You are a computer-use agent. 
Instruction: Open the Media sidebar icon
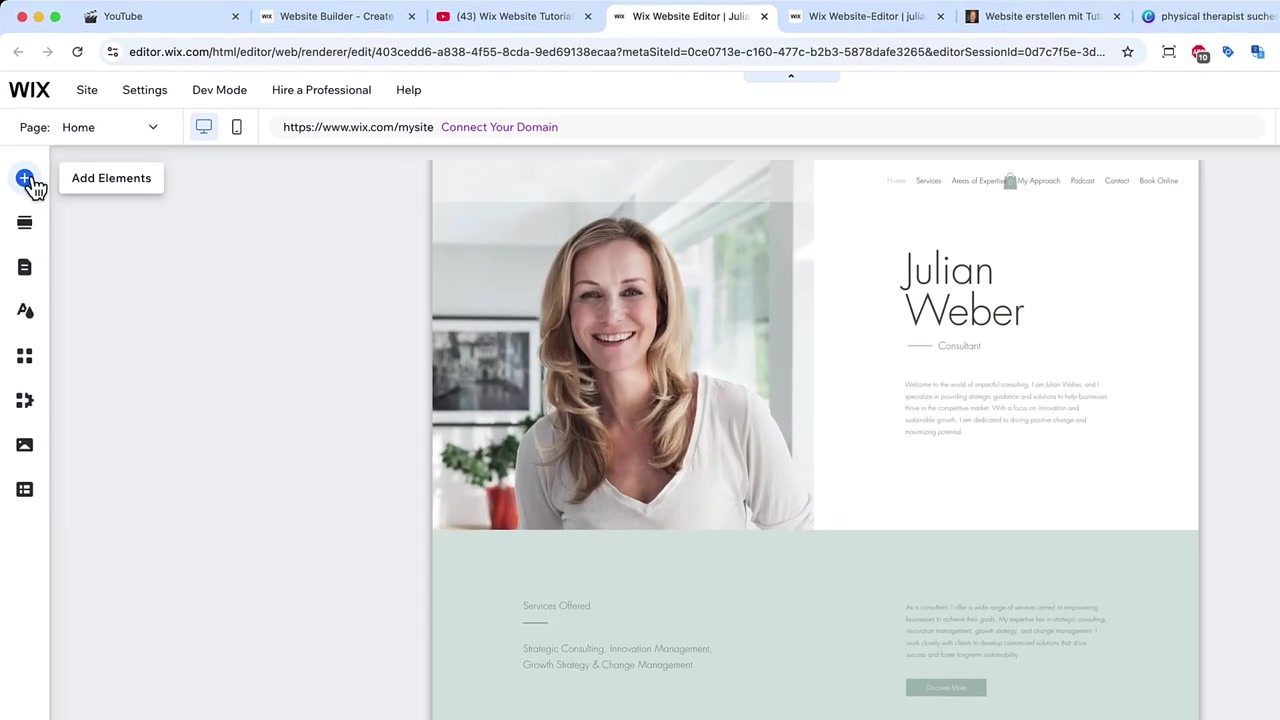point(25,445)
